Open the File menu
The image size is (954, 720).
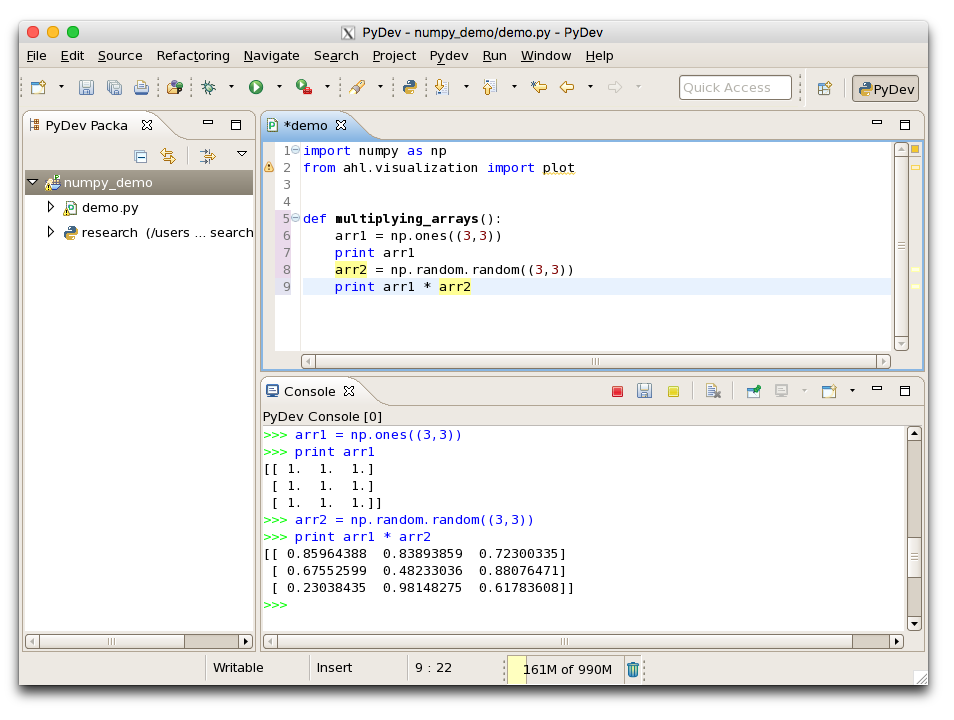[37, 56]
